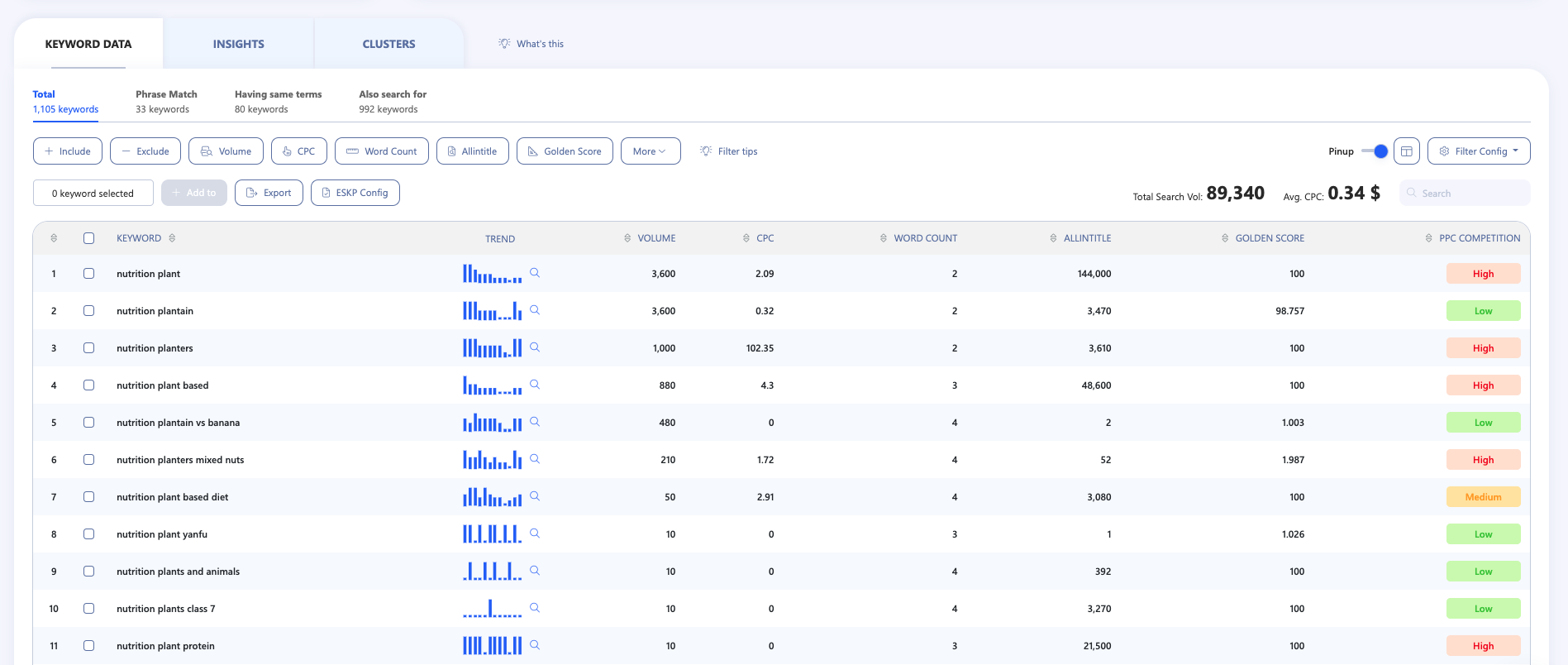Click magnifier for nutrition plant protein
This screenshot has height=665, width=1568.
pos(535,645)
